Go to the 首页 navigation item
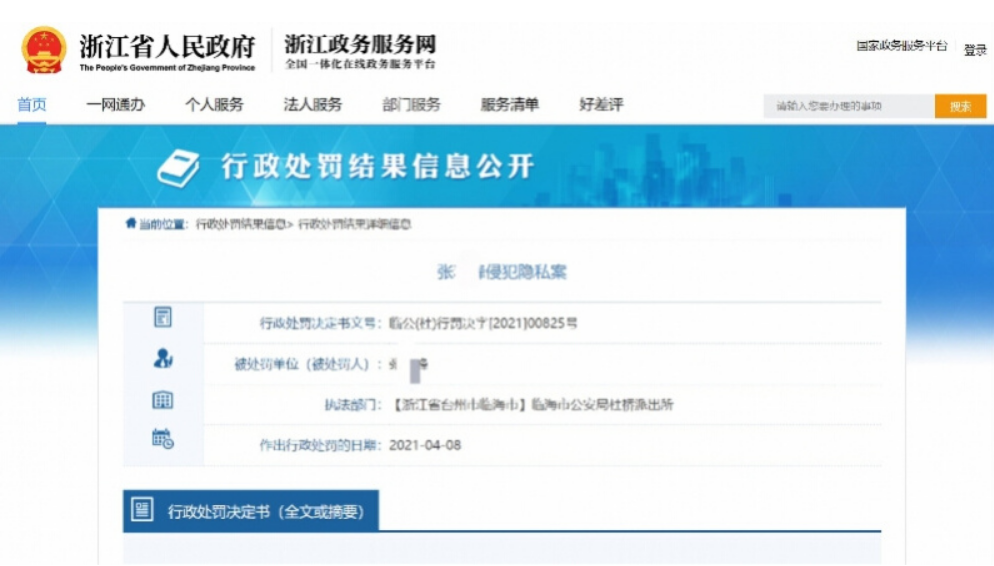Image resolution: width=994 pixels, height=566 pixels. coord(32,105)
